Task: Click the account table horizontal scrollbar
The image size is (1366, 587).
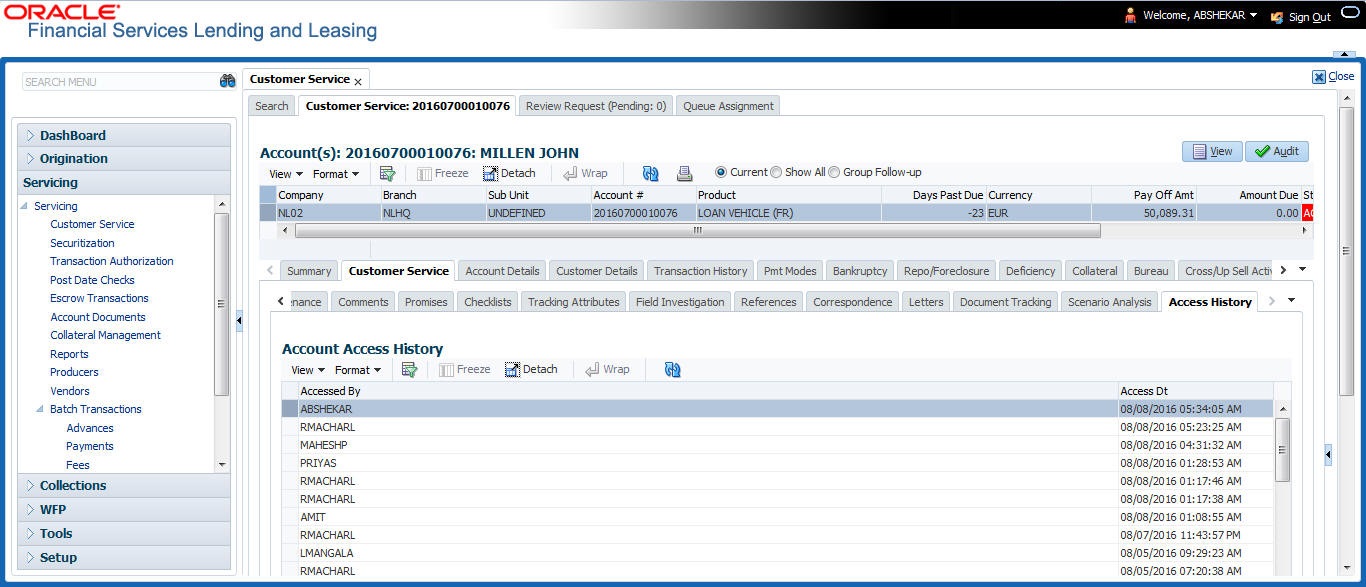Action: point(697,230)
